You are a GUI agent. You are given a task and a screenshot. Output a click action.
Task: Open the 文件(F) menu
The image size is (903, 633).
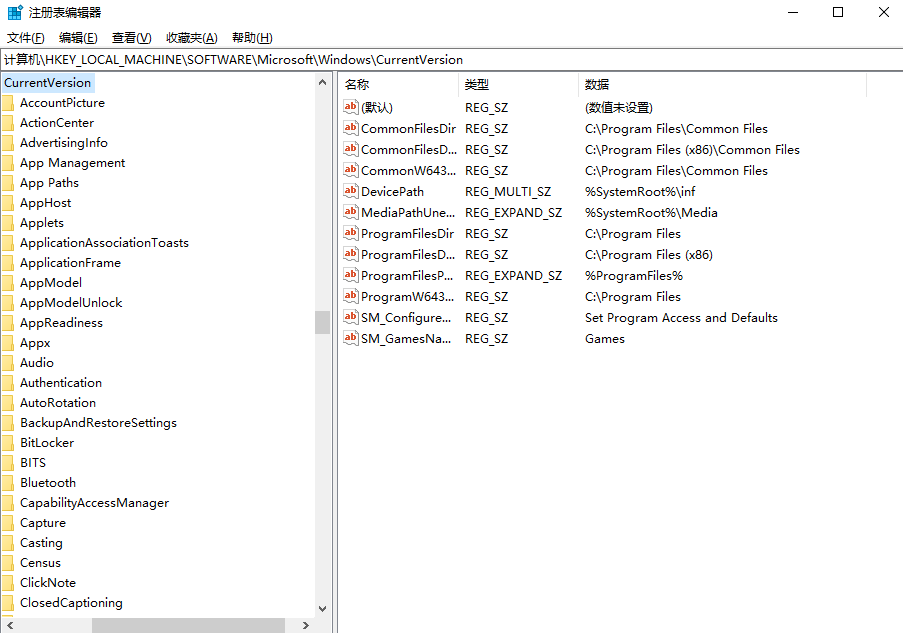coord(26,38)
